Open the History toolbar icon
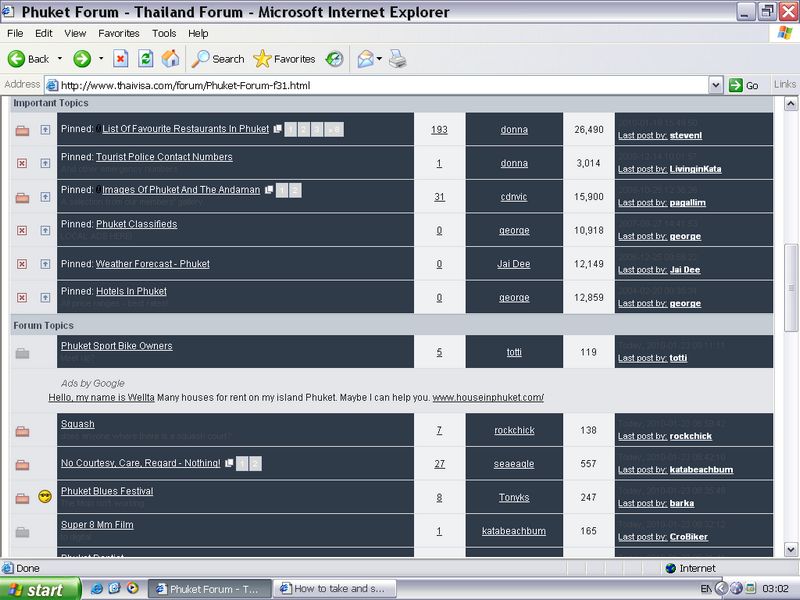The image size is (800, 600). 334,59
